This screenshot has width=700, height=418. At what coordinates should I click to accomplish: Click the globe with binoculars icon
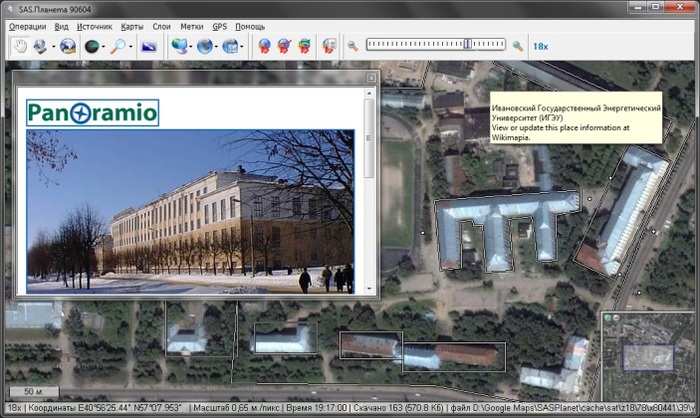coord(68,46)
